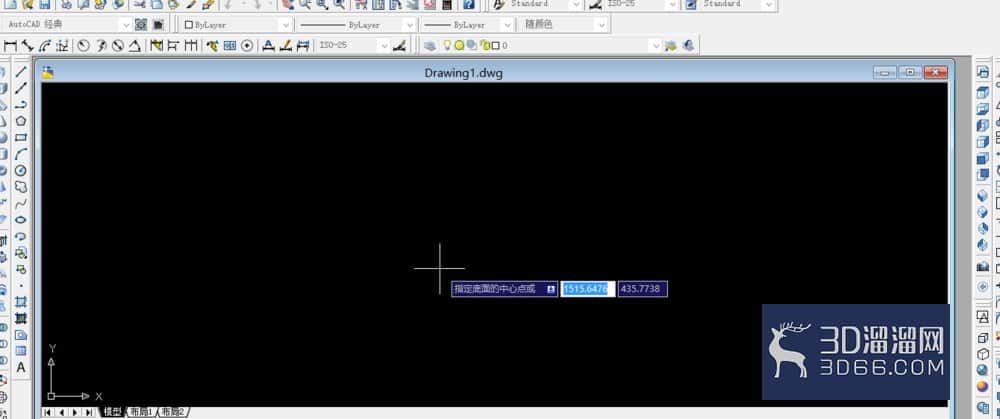1000x419 pixels.
Task: Click the Radius dimension icon
Action: [84, 45]
